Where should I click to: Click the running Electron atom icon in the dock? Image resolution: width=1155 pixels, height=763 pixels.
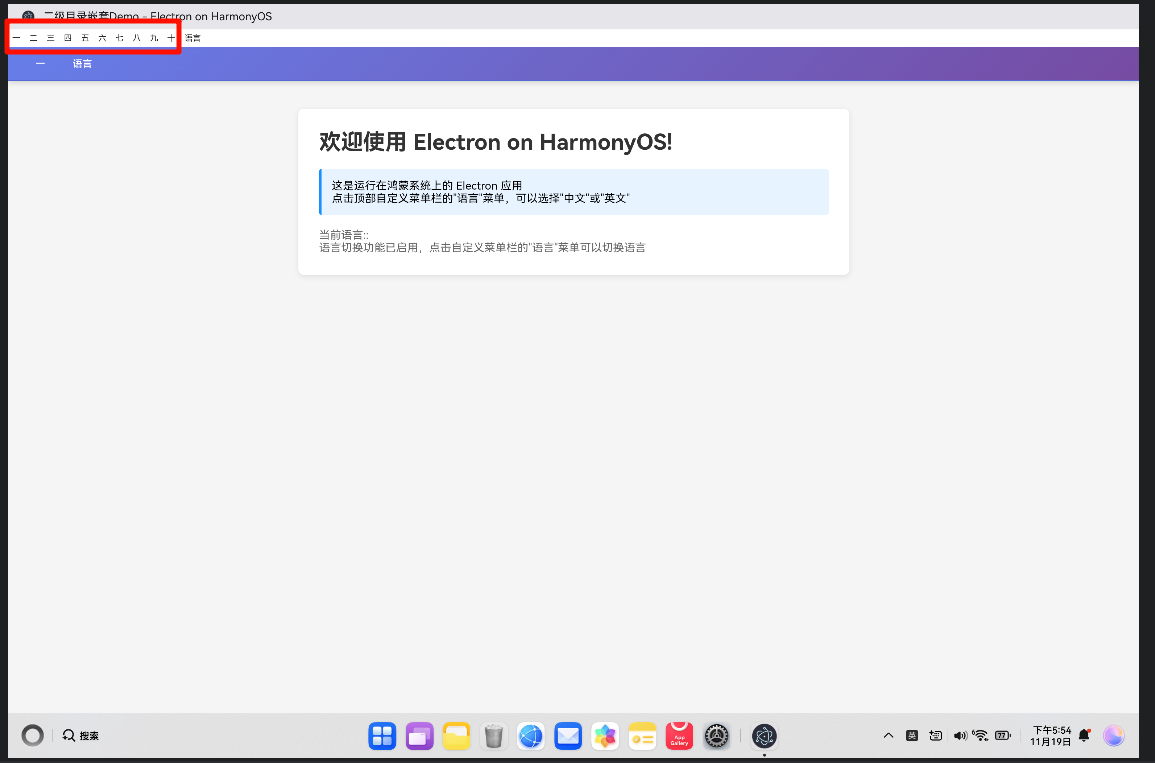pos(765,735)
